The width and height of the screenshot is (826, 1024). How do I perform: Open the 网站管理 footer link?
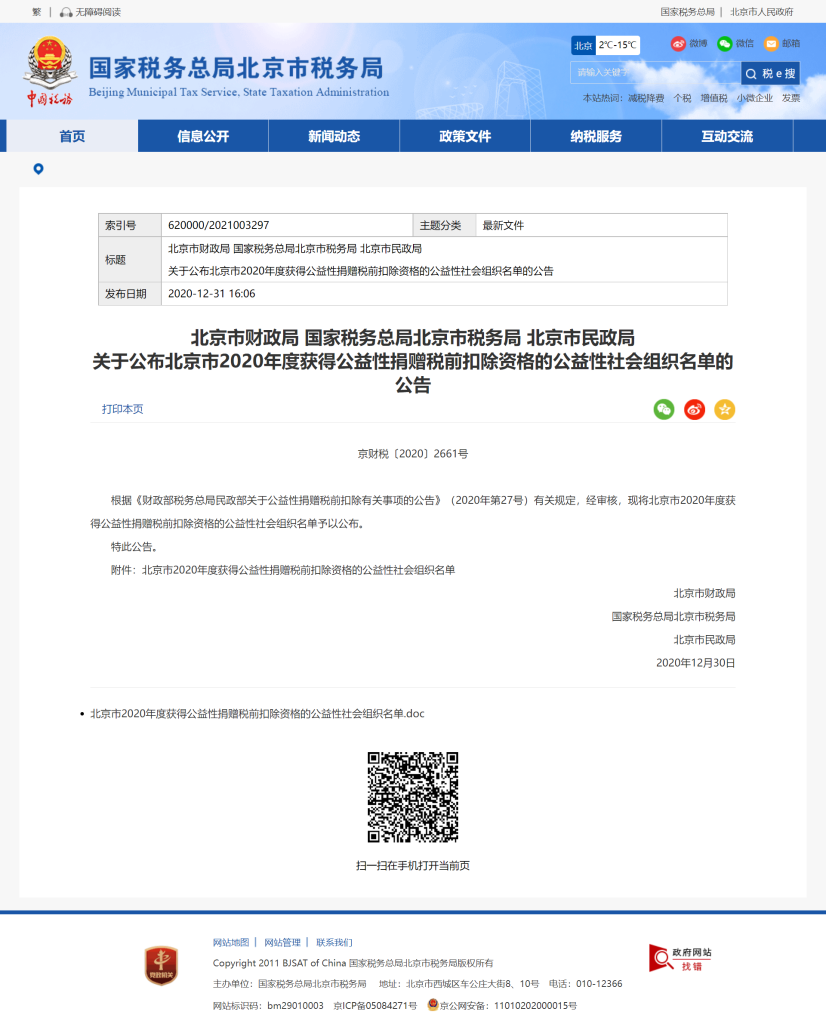click(x=282, y=942)
